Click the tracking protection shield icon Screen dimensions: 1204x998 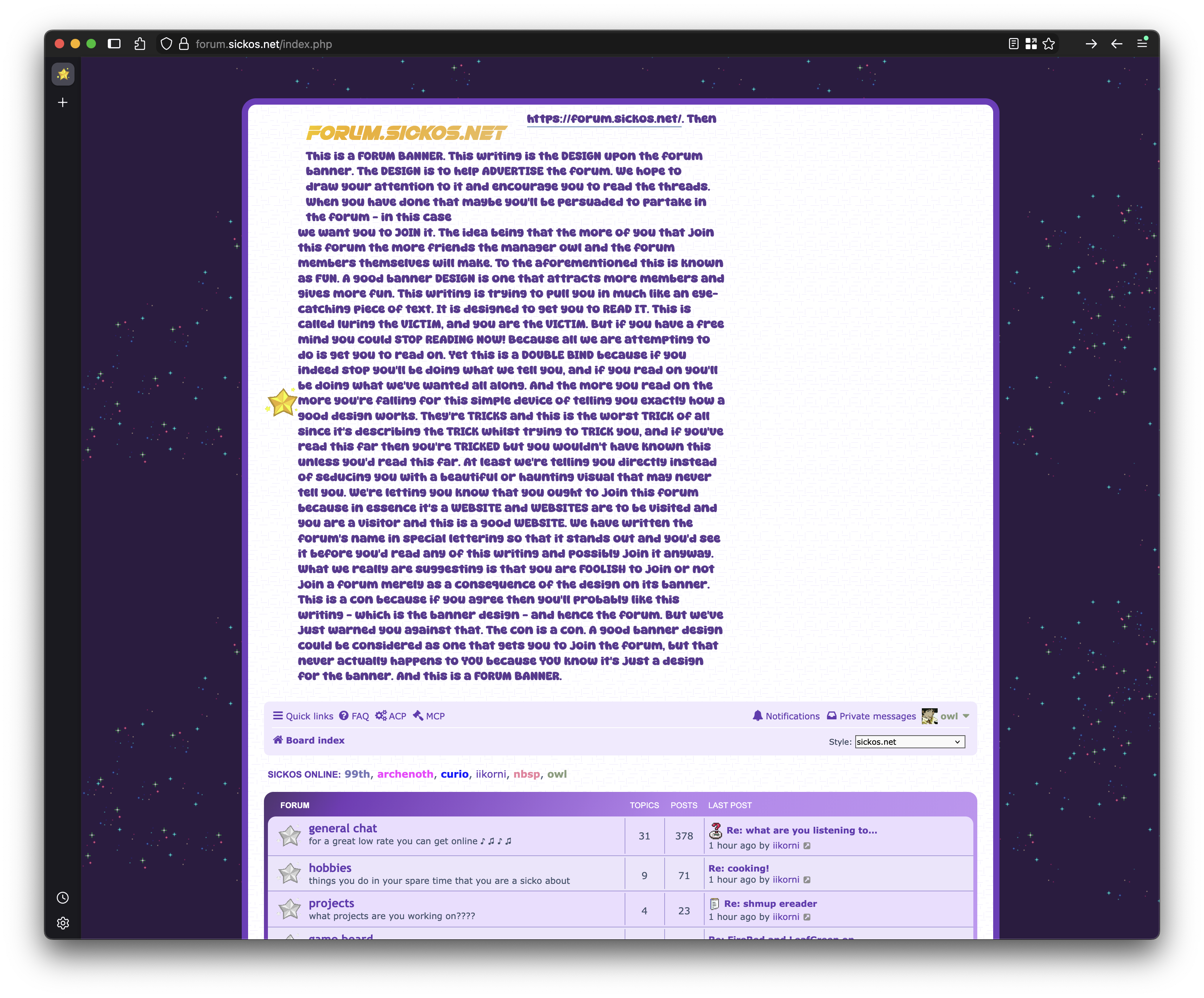166,44
